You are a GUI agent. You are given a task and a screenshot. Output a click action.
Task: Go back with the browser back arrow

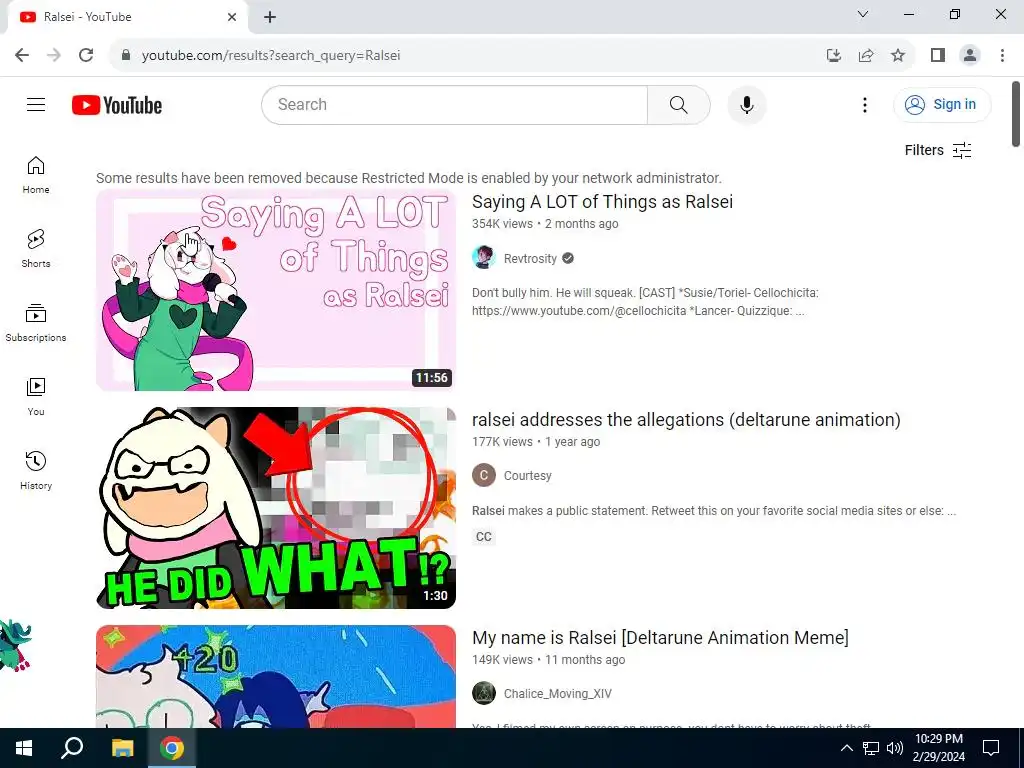point(22,55)
